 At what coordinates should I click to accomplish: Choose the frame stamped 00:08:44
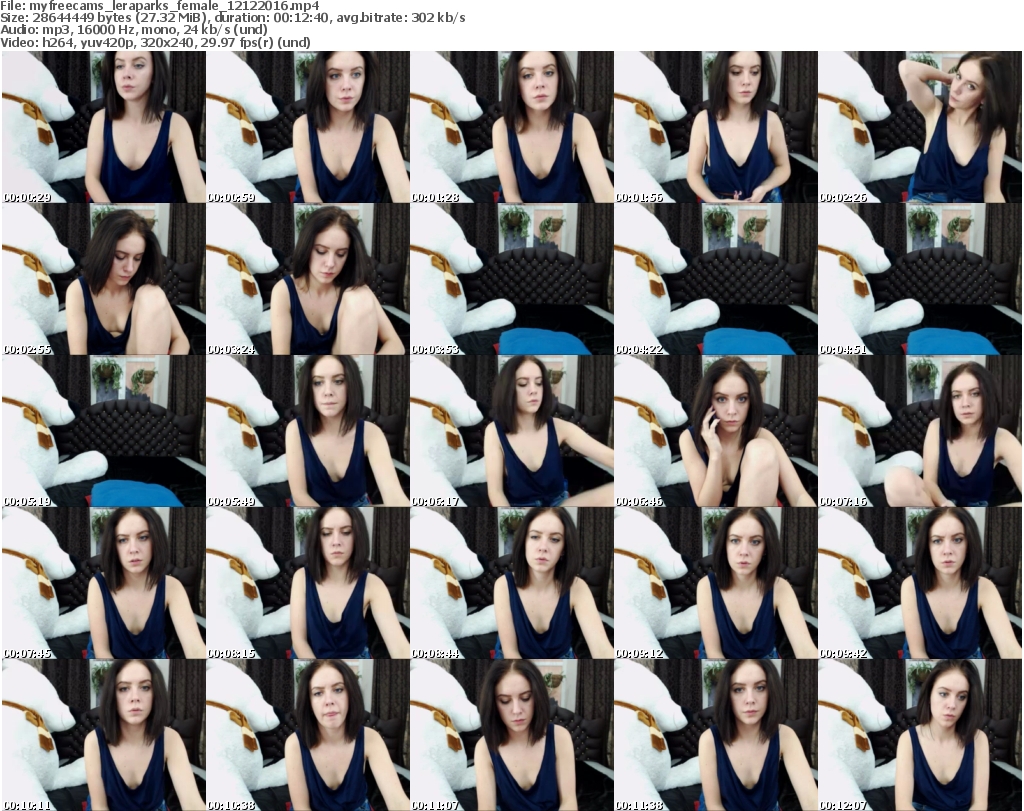(x=512, y=583)
